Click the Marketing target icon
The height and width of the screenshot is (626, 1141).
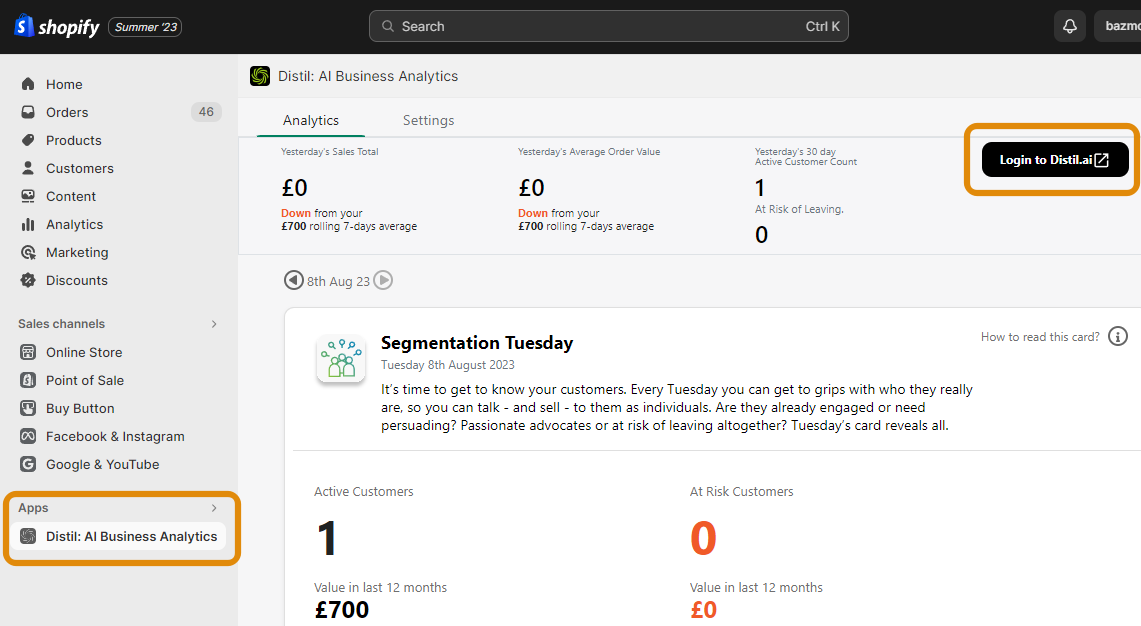pos(28,252)
